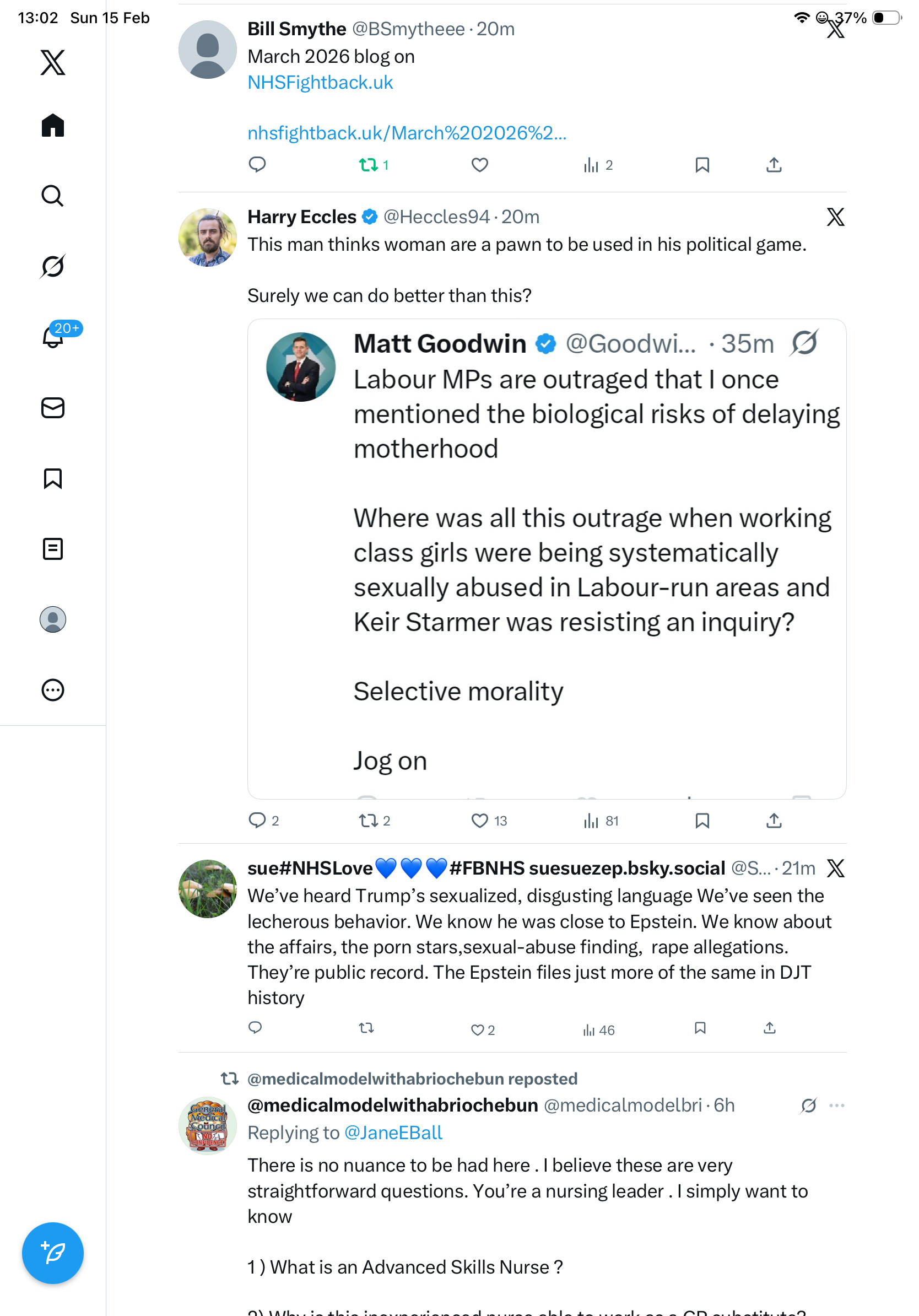
Task: Open the NHSFightback.uk link
Action: click(320, 83)
